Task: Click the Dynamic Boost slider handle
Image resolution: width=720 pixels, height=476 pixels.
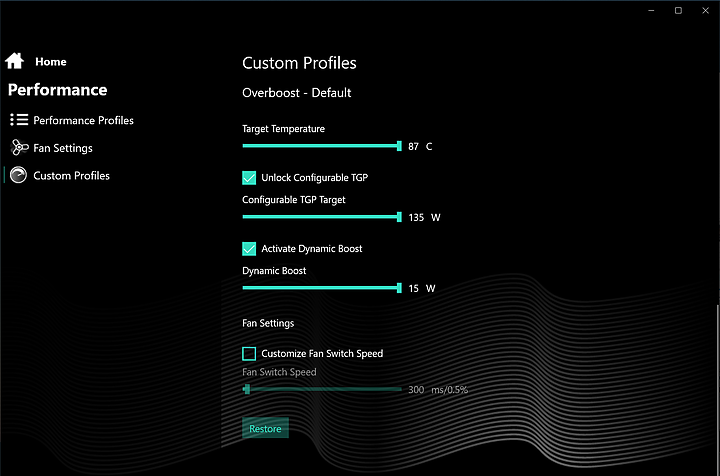Action: [x=399, y=288]
